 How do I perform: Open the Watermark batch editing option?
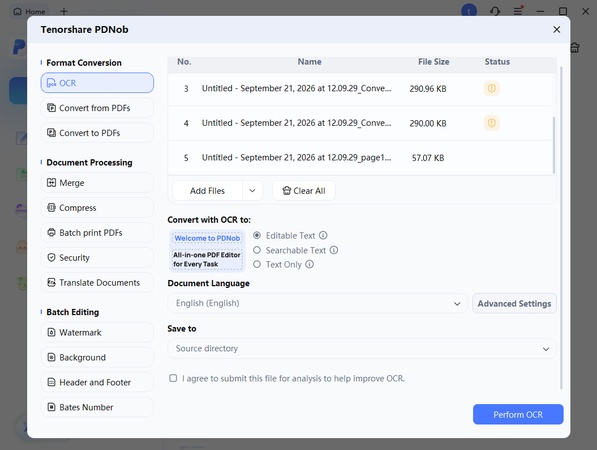(97, 332)
